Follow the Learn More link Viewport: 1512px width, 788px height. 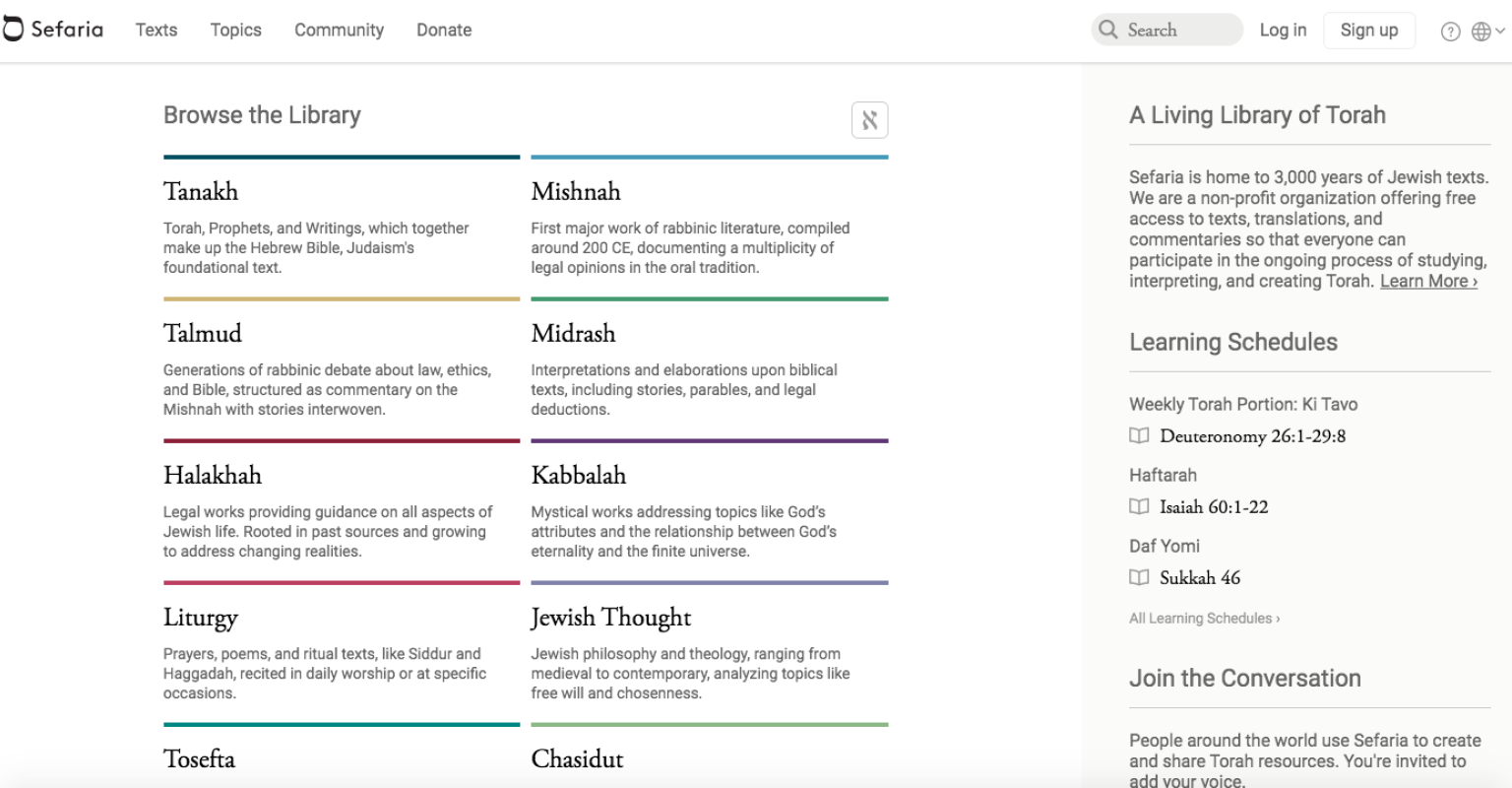tap(1428, 281)
